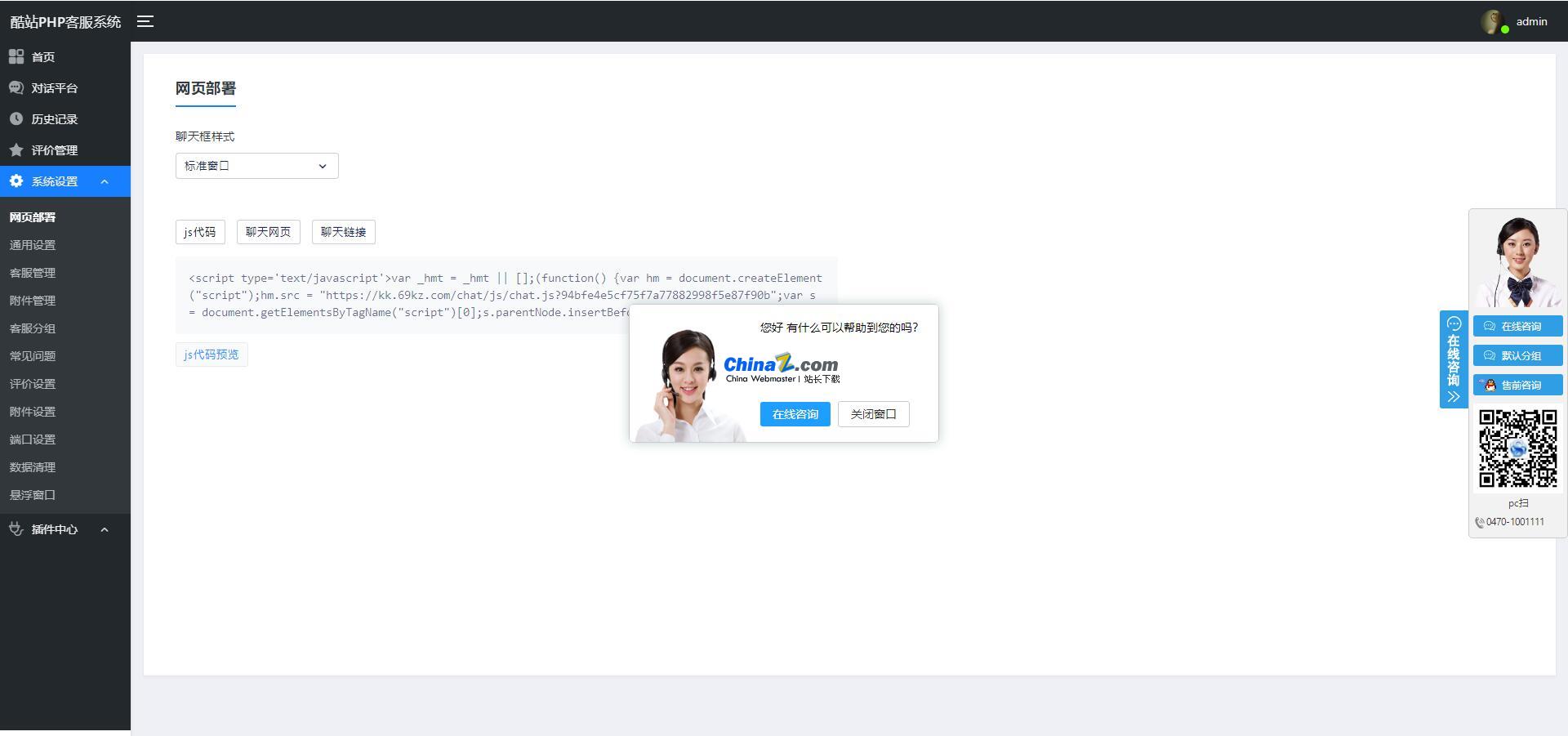
Task: Click the QQ icon on 售前咨询 button
Action: coord(1489,385)
